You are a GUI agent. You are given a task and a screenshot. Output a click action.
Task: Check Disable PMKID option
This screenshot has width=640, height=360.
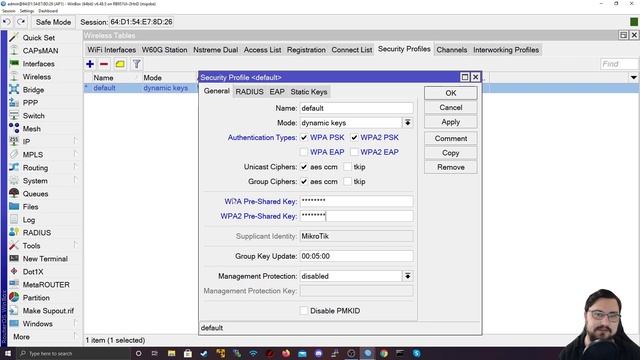click(304, 311)
